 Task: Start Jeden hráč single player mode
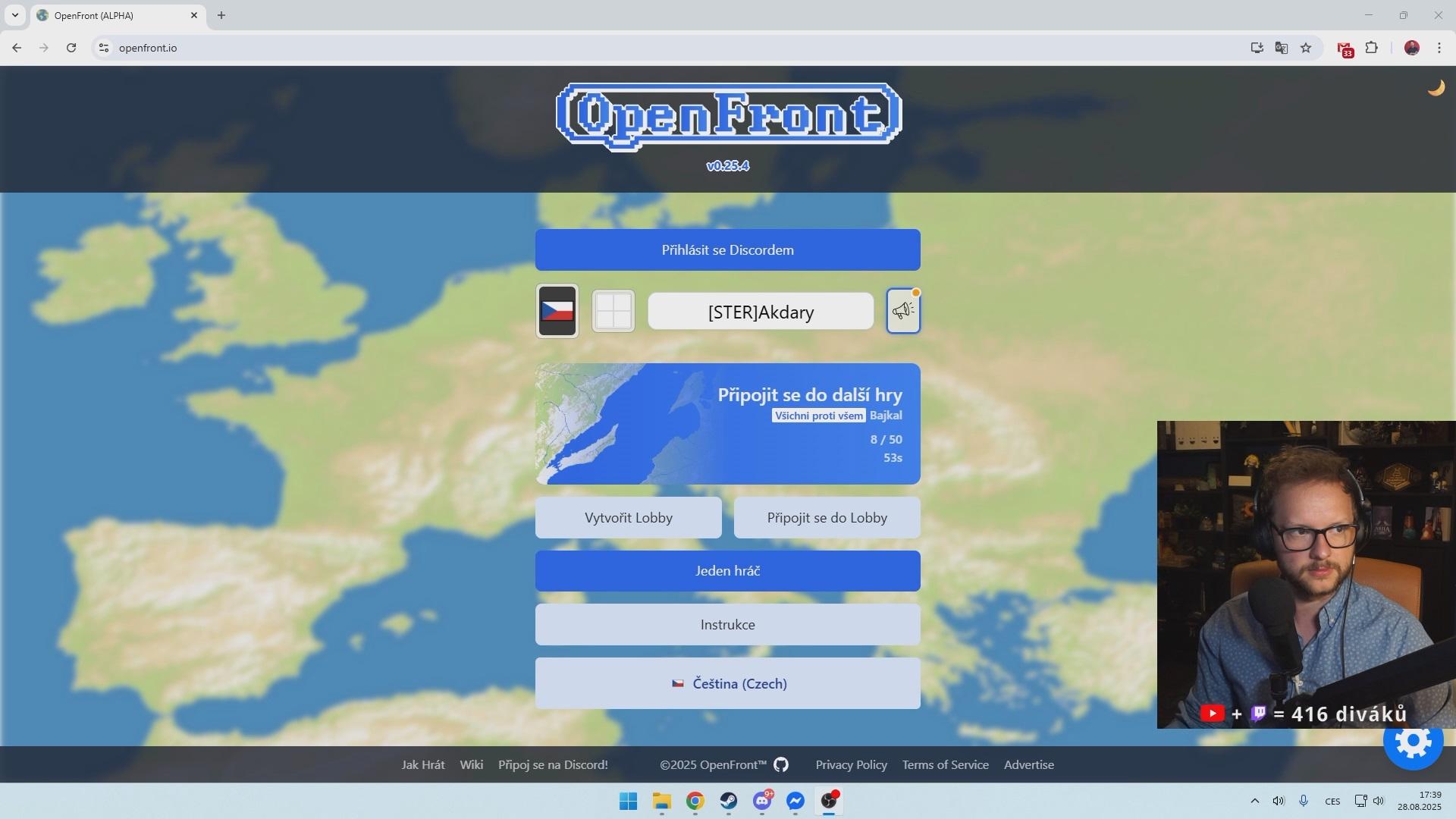728,571
